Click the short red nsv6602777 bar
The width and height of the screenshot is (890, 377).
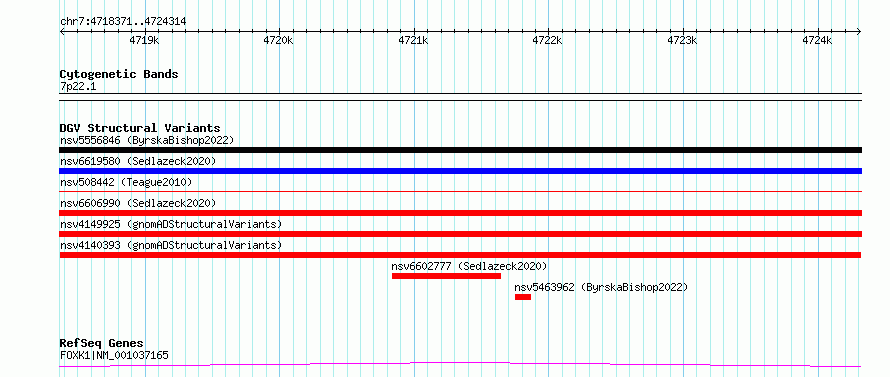tap(446, 276)
